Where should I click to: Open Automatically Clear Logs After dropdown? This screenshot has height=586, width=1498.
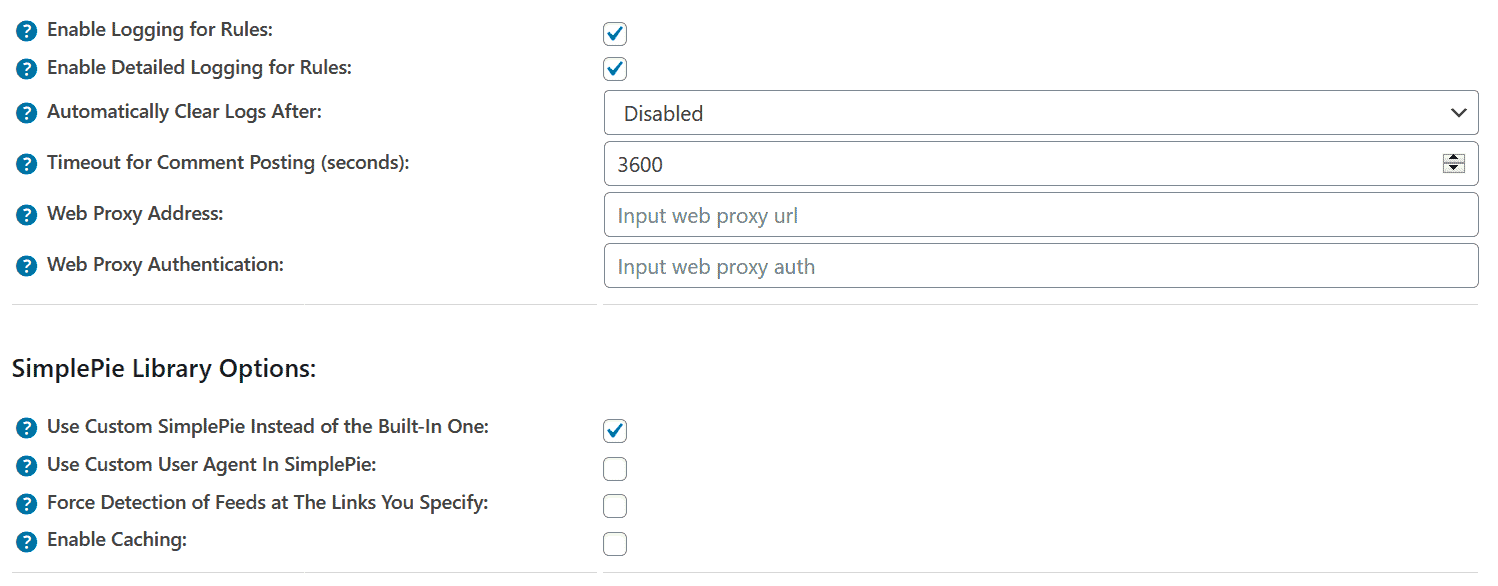(x=1040, y=113)
